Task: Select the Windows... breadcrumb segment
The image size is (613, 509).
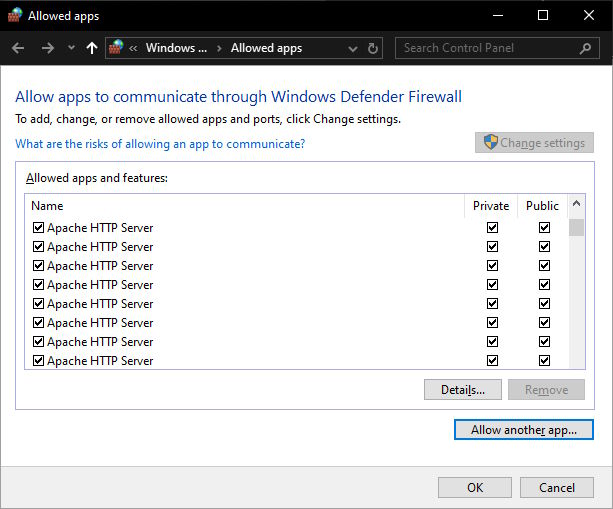Action: point(176,48)
